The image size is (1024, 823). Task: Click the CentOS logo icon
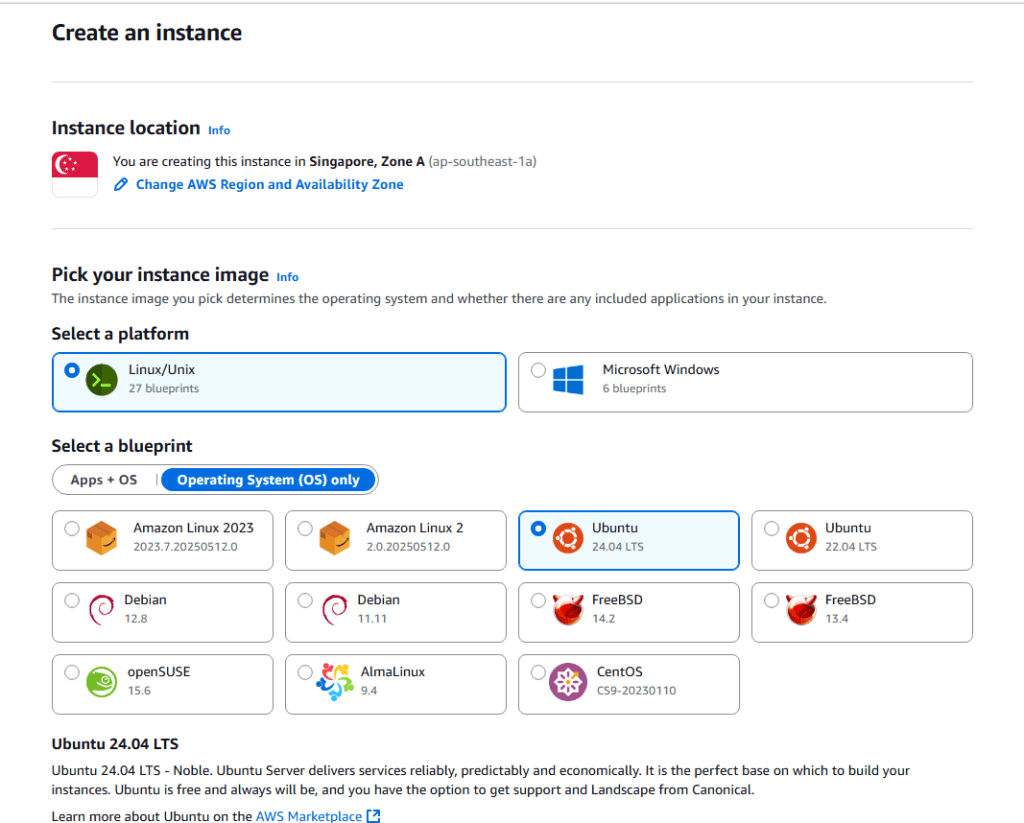click(x=568, y=682)
